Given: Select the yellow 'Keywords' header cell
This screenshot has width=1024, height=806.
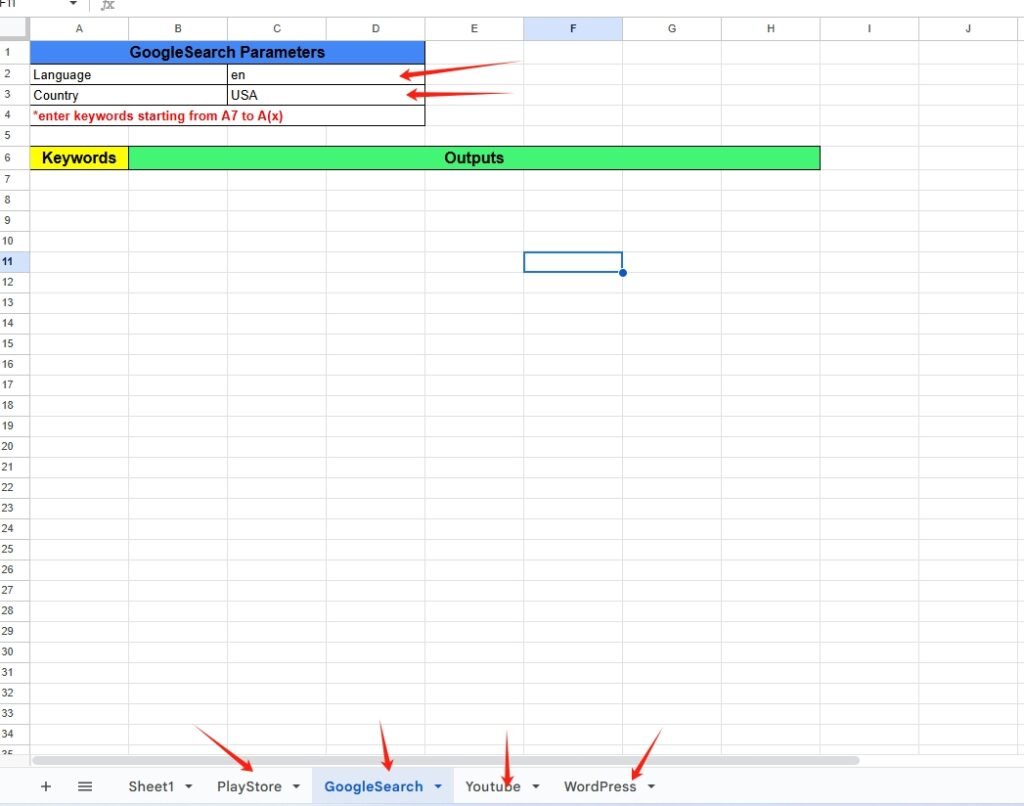Looking at the screenshot, I should click(x=79, y=158).
